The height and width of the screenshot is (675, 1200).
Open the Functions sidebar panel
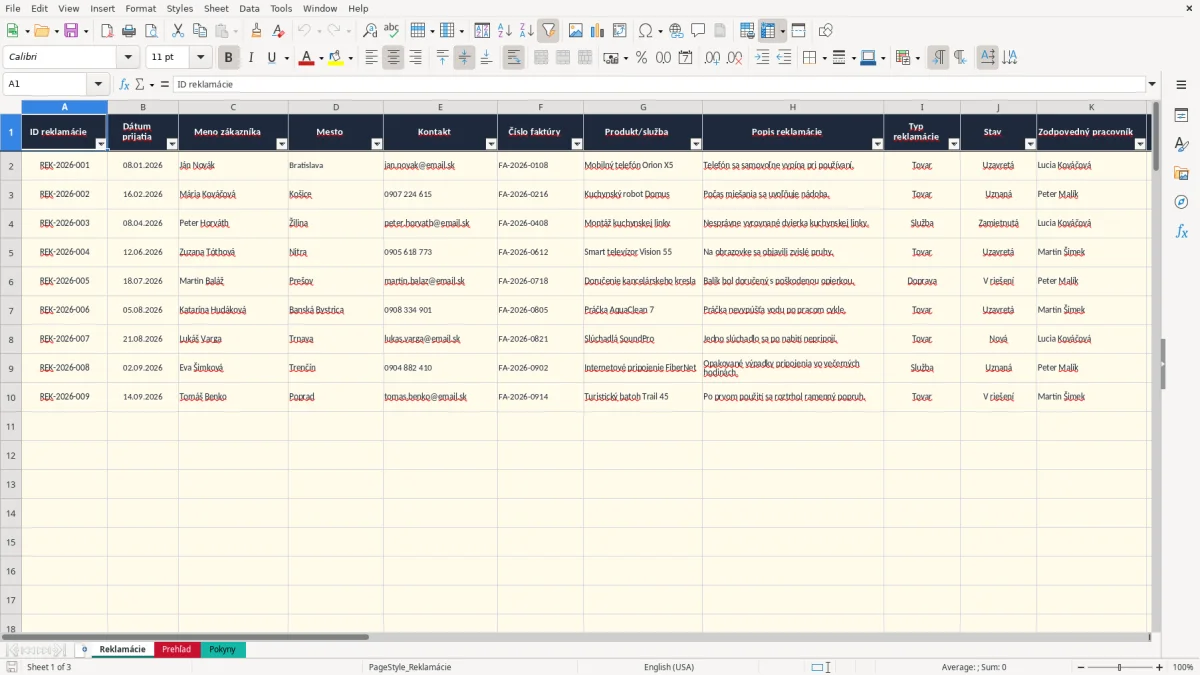click(1181, 232)
